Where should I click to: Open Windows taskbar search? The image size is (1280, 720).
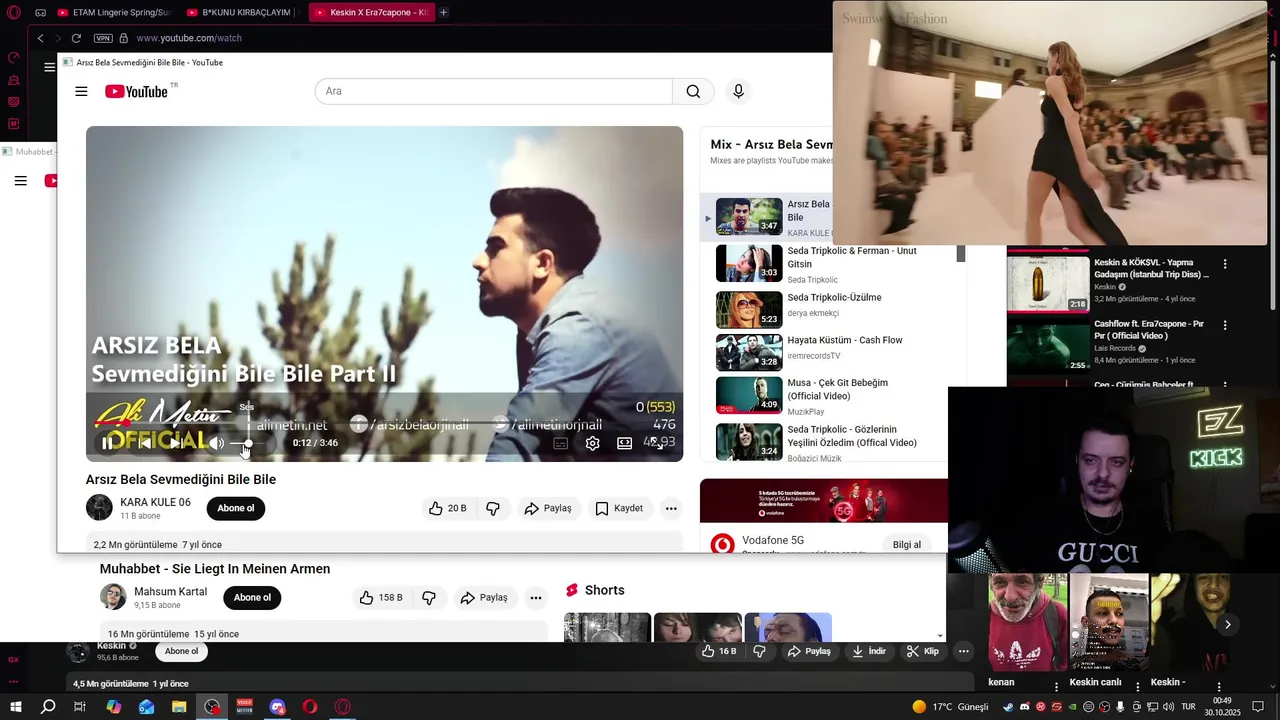[48, 707]
